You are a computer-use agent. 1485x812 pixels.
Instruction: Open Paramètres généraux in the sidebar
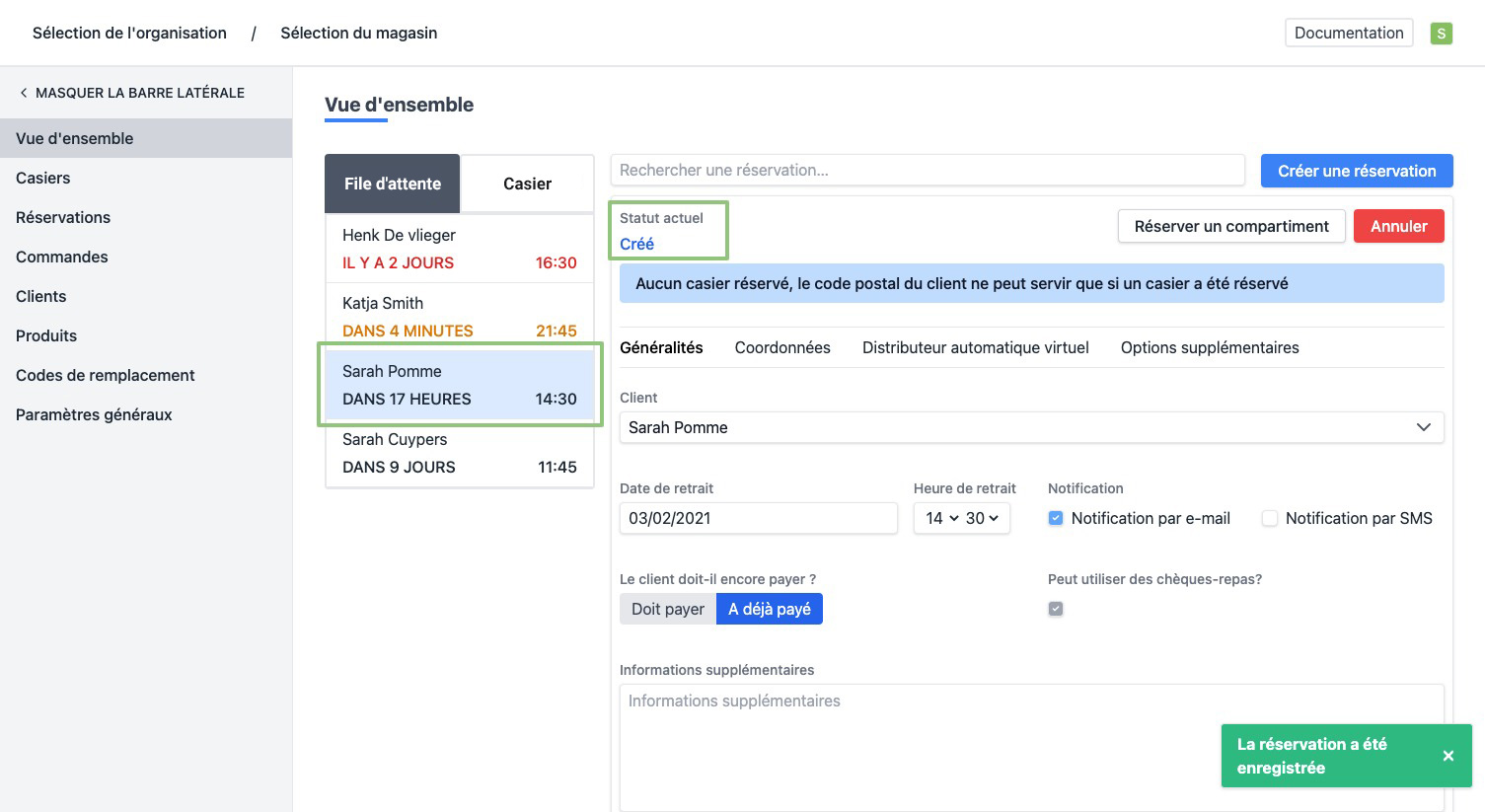pyautogui.click(x=94, y=414)
